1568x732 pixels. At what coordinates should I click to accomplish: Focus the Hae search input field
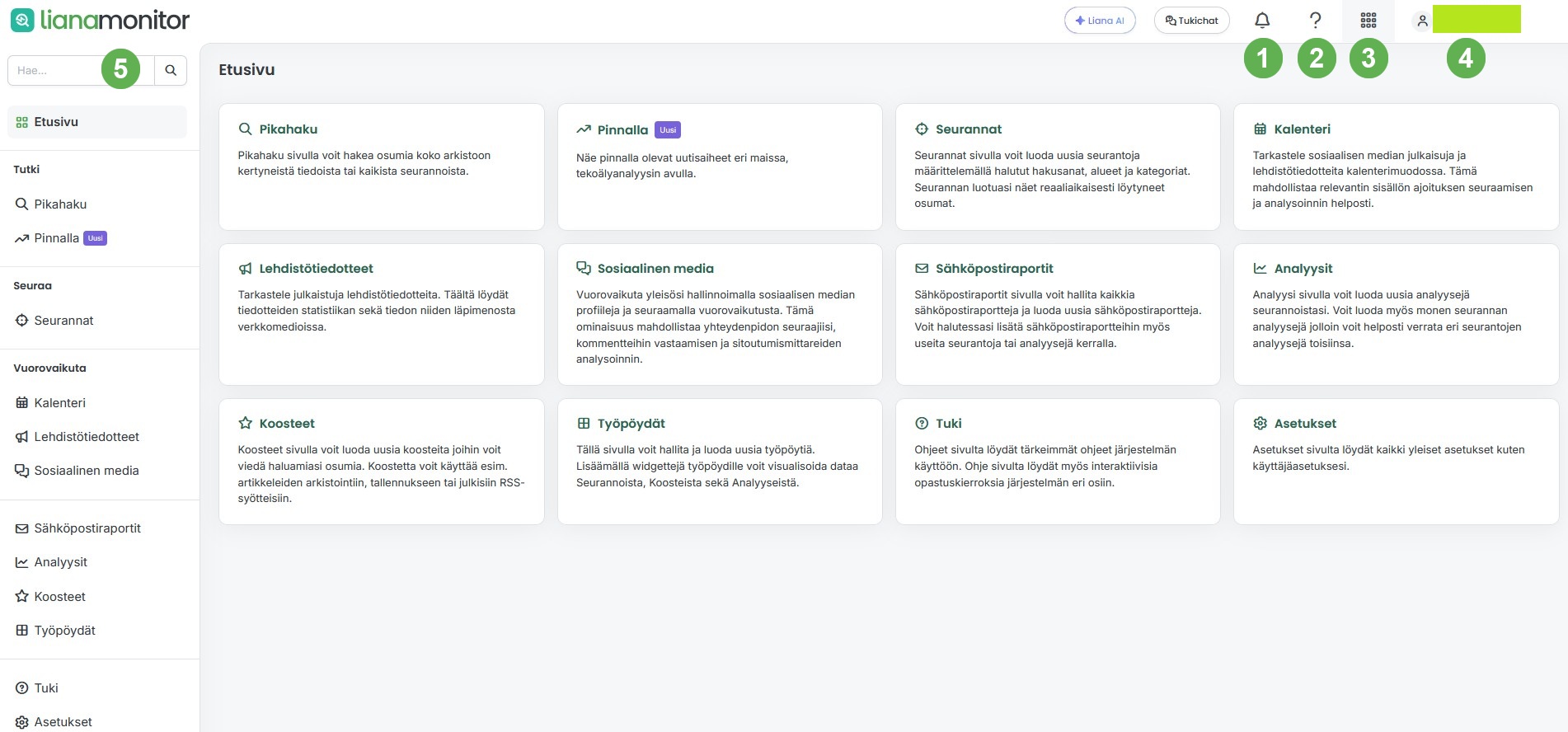81,71
